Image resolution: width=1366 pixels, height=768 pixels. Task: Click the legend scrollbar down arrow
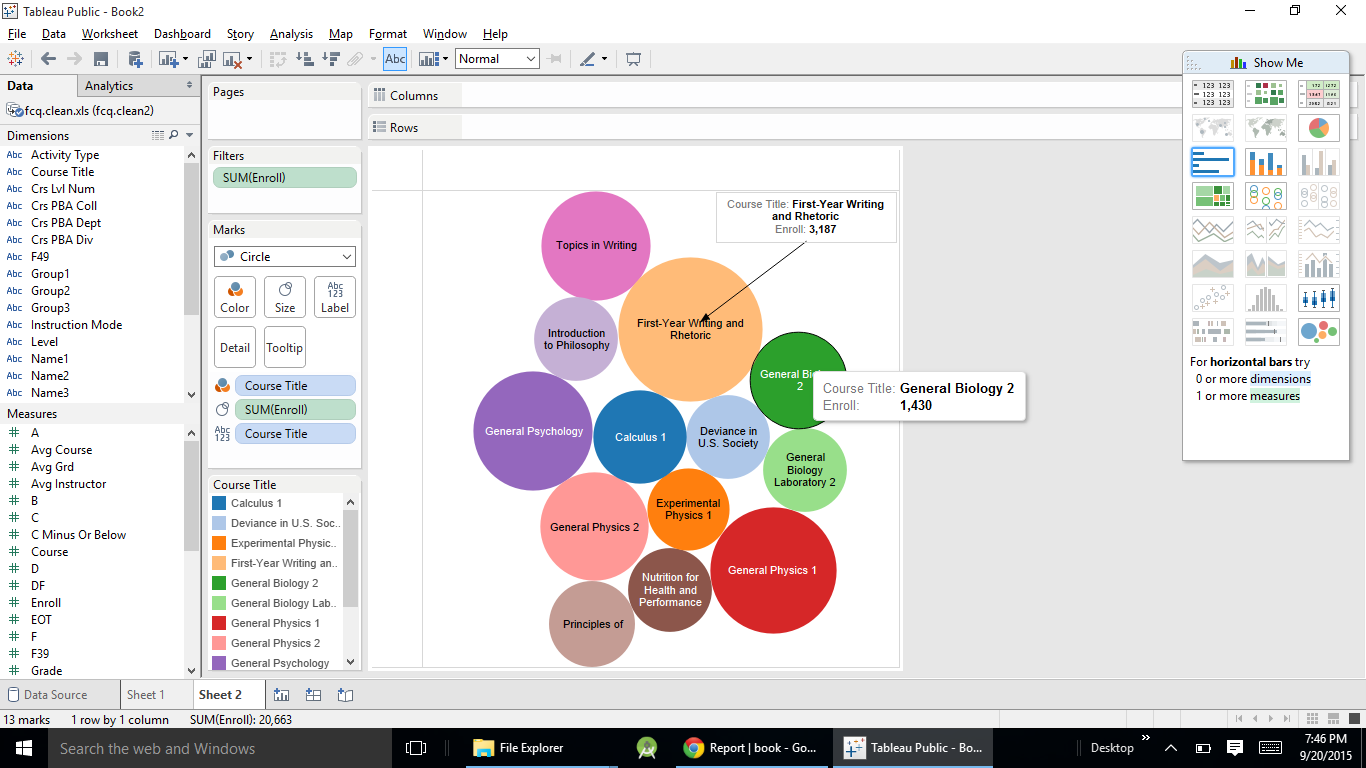[350, 662]
